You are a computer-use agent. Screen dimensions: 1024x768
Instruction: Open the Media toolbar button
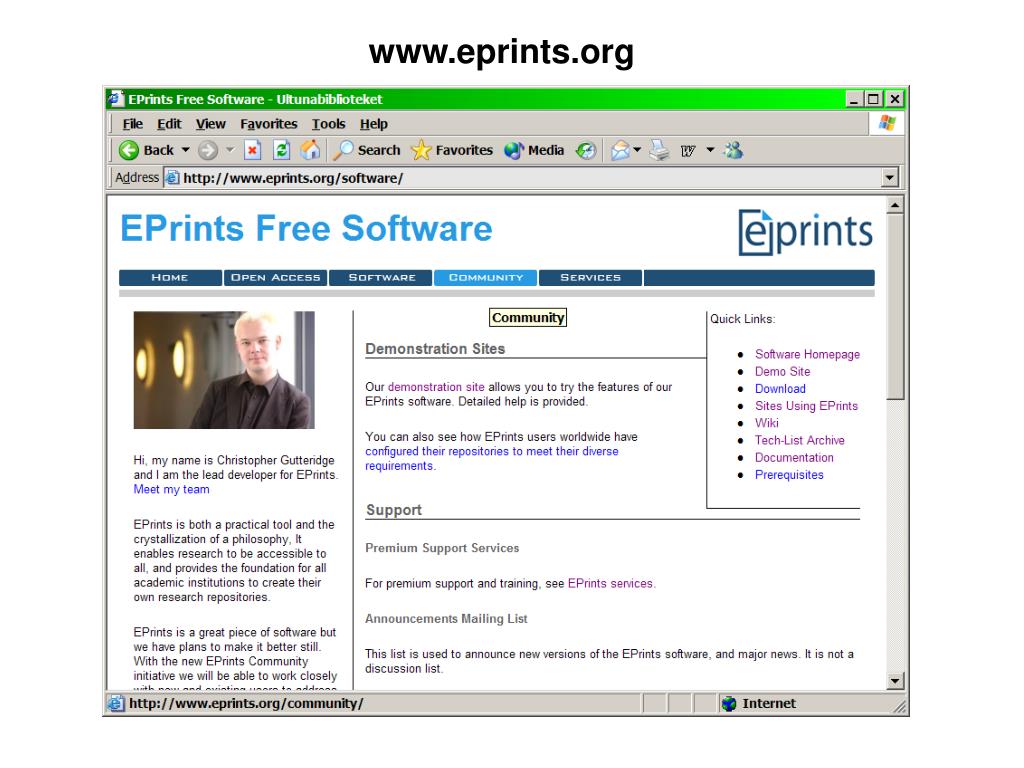coord(534,150)
